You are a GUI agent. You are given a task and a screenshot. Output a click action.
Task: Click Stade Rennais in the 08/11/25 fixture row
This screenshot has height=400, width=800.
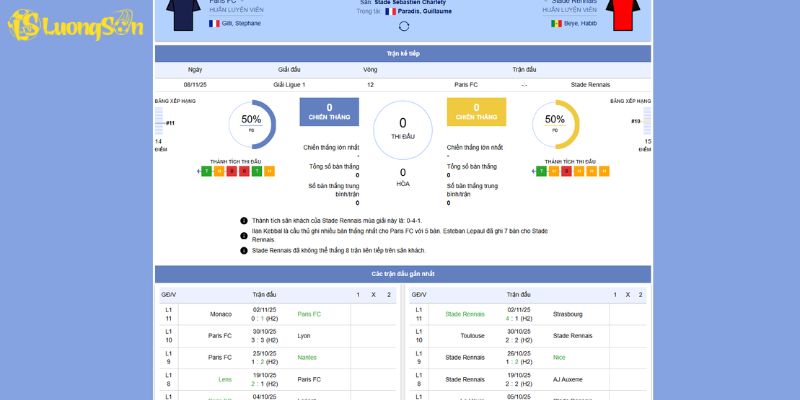pyautogui.click(x=590, y=85)
